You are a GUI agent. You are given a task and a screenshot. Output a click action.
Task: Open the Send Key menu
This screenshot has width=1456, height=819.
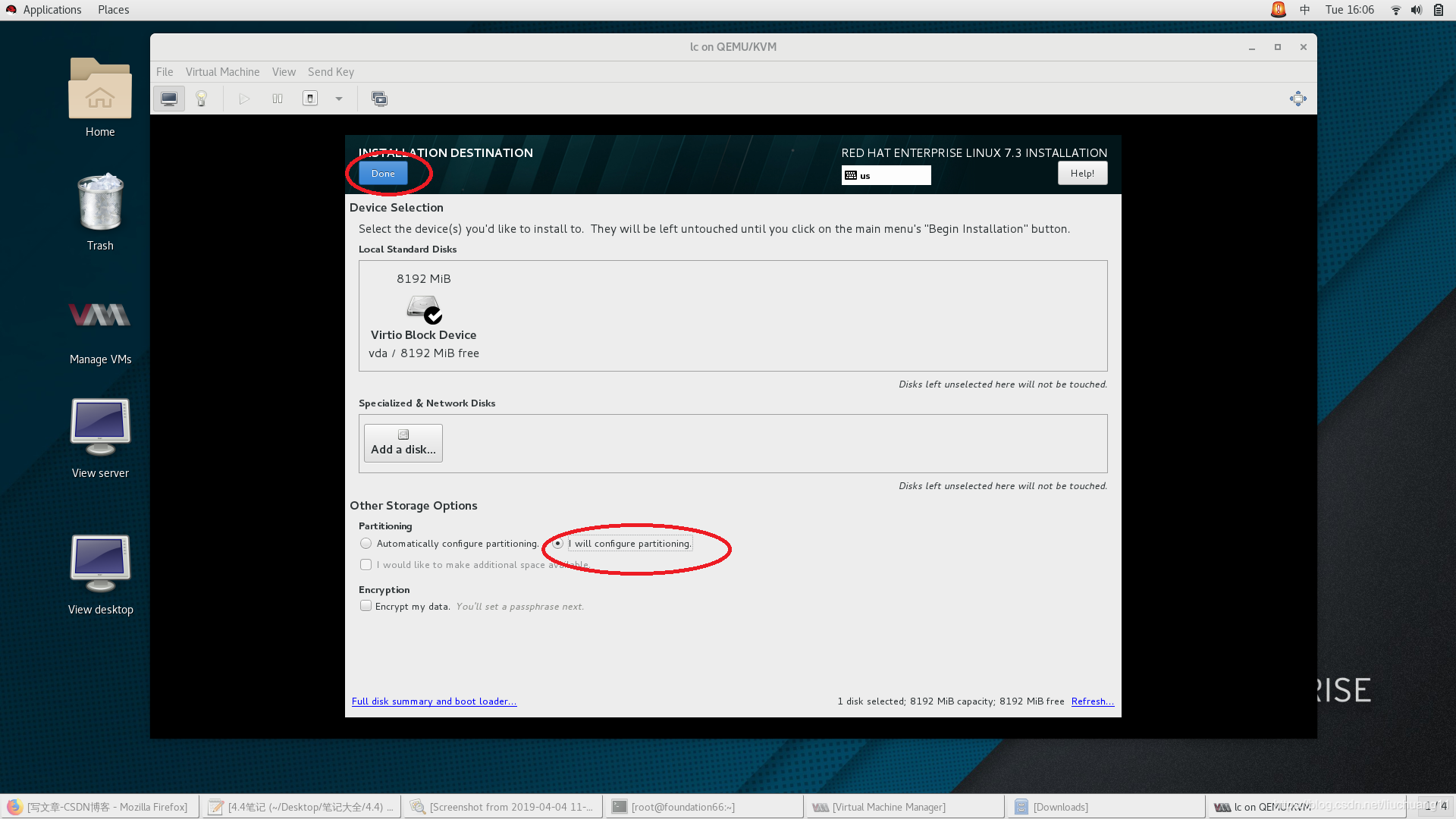(x=331, y=72)
